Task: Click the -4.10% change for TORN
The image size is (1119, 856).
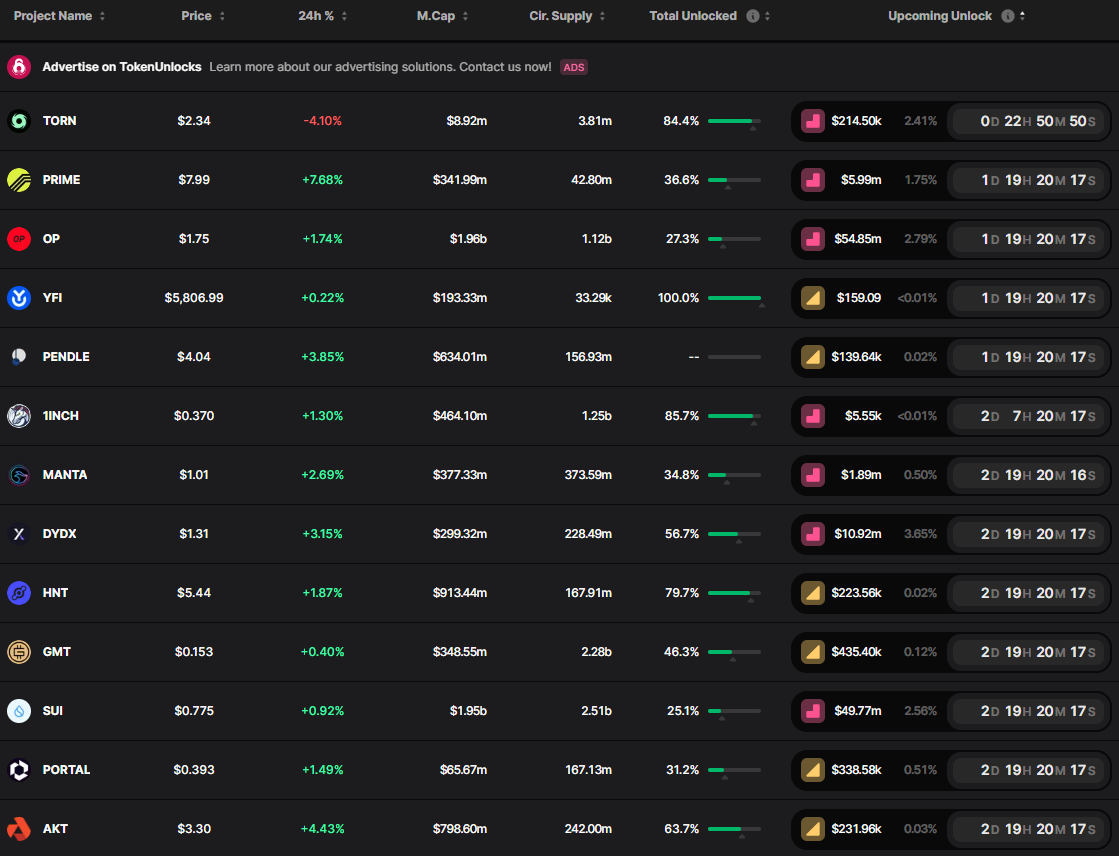Action: [323, 121]
